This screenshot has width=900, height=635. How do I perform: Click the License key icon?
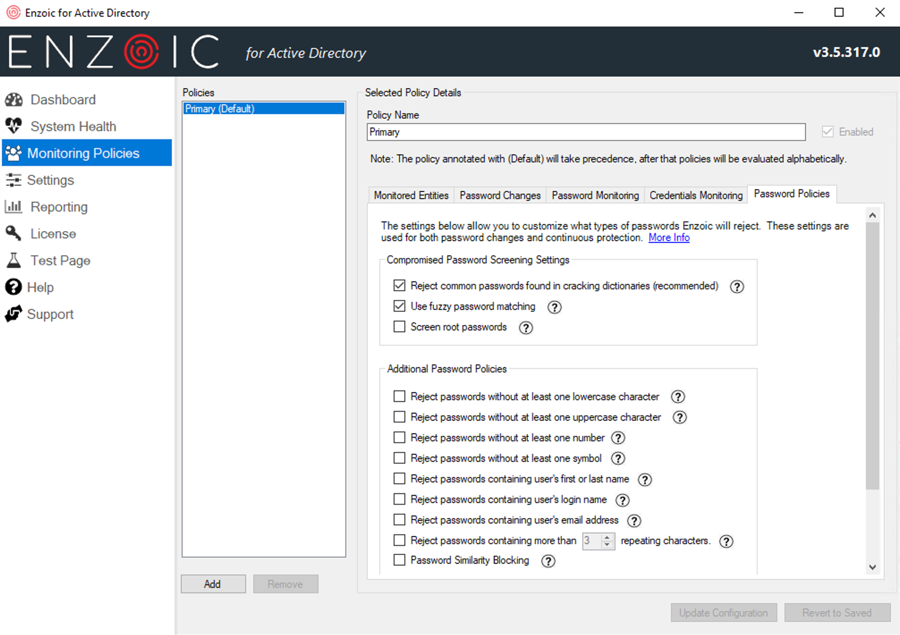coord(14,234)
